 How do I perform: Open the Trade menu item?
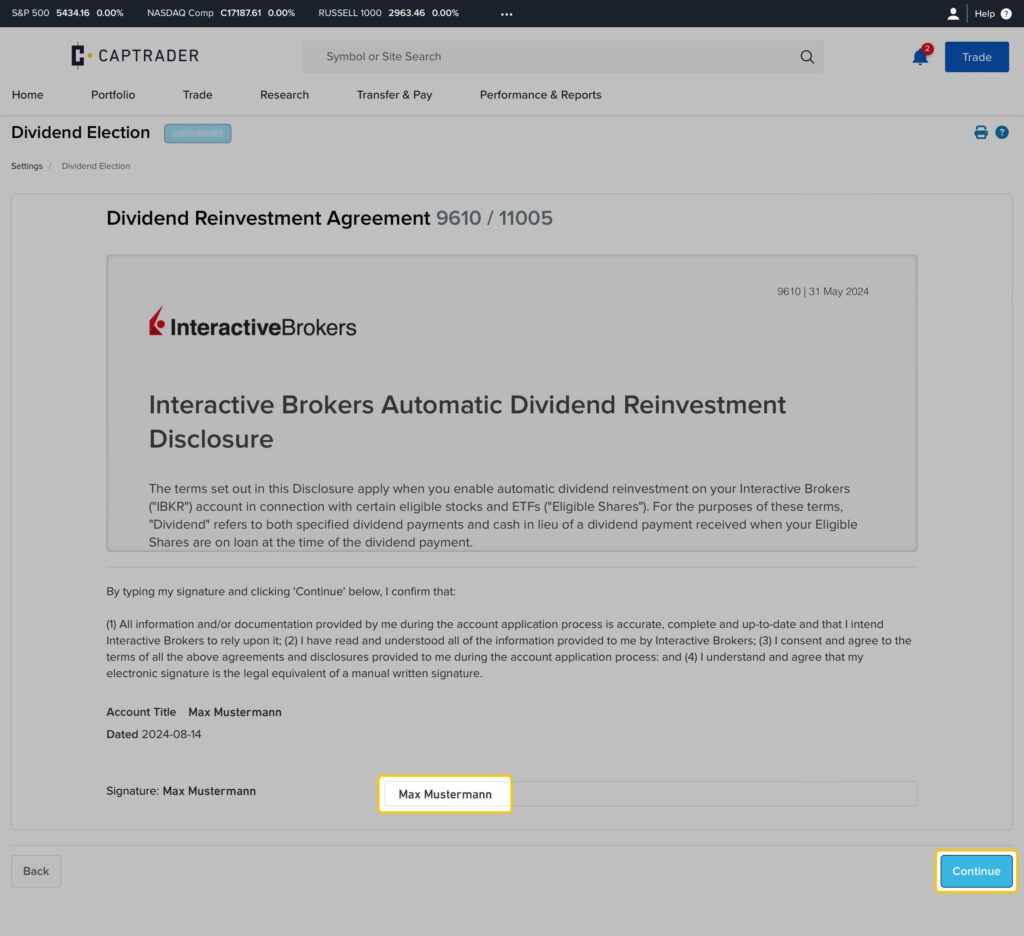[197, 95]
